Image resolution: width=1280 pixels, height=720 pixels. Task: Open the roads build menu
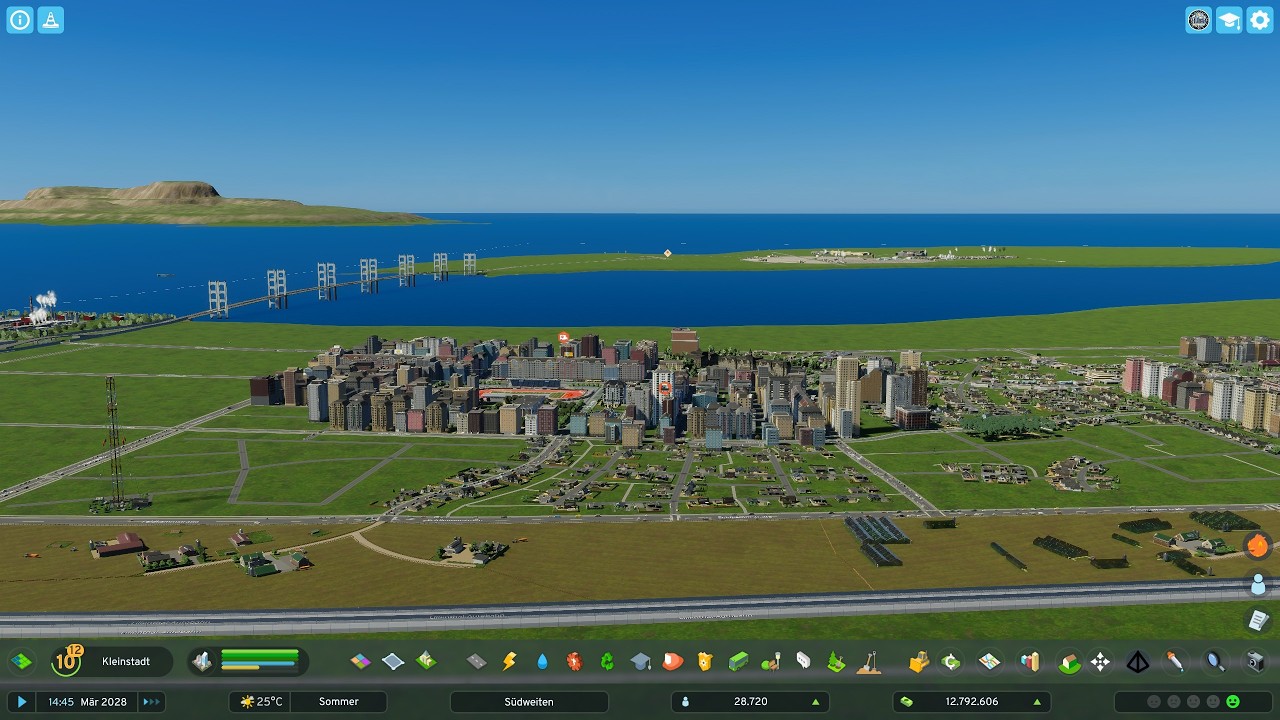click(x=477, y=661)
